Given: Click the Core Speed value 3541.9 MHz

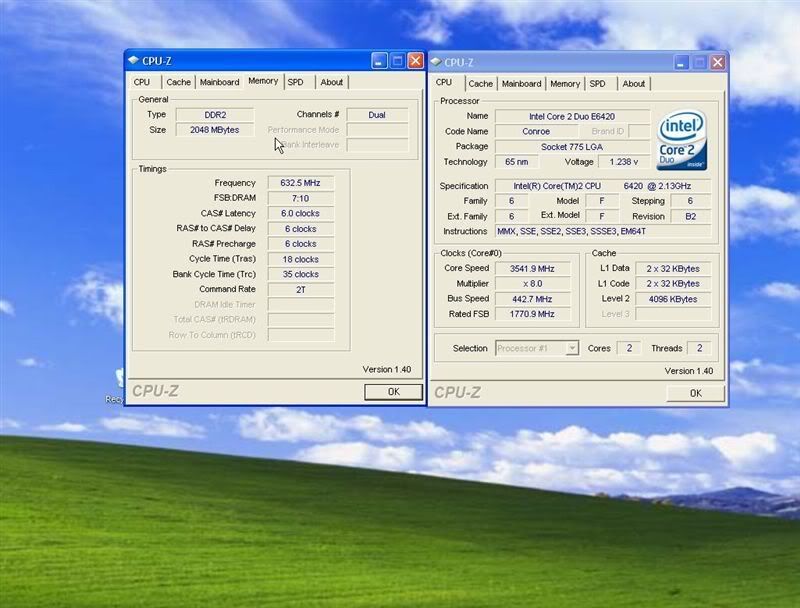Looking at the screenshot, I should click(x=532, y=268).
